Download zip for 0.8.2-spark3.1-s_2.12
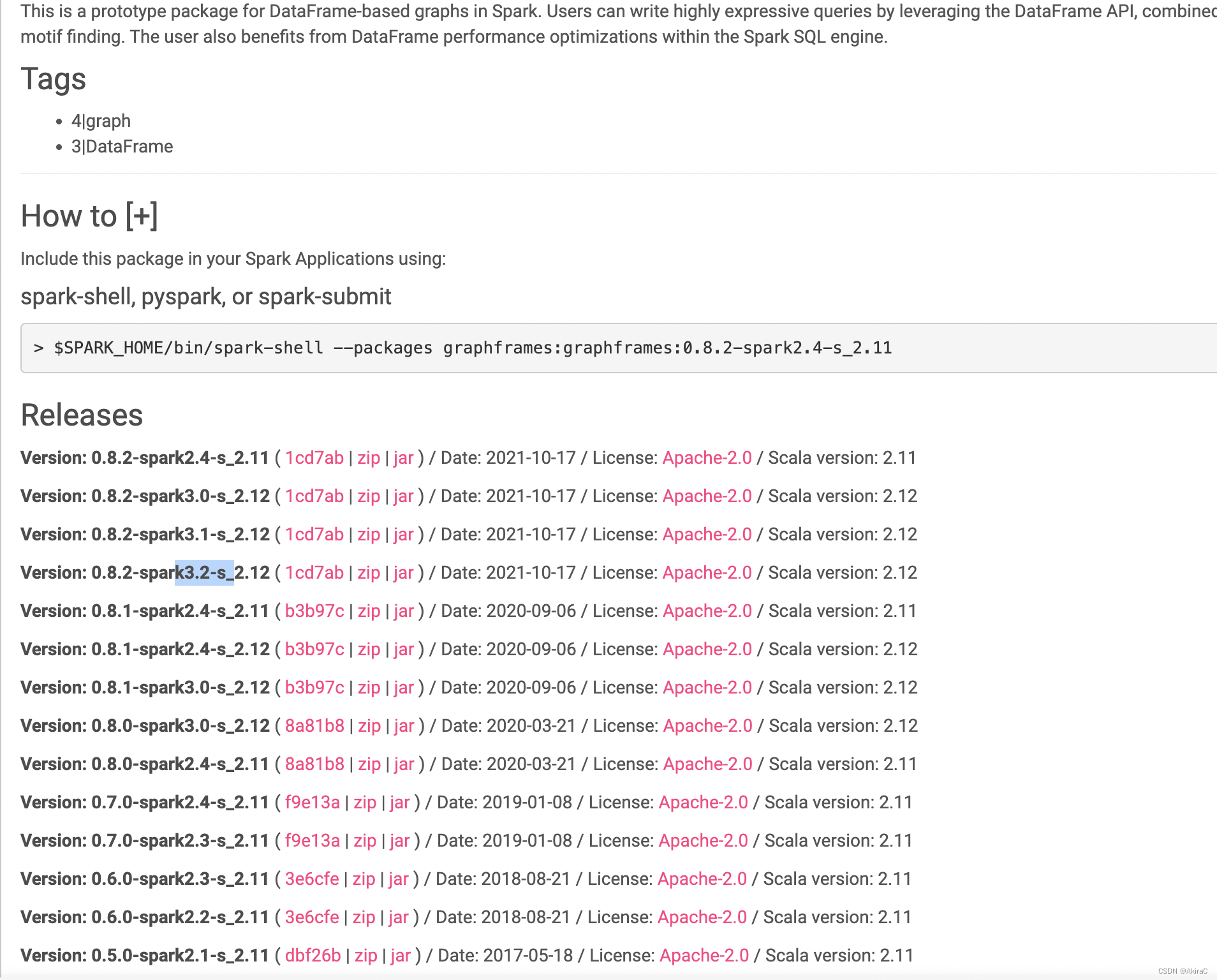This screenshot has width=1217, height=980. (369, 535)
